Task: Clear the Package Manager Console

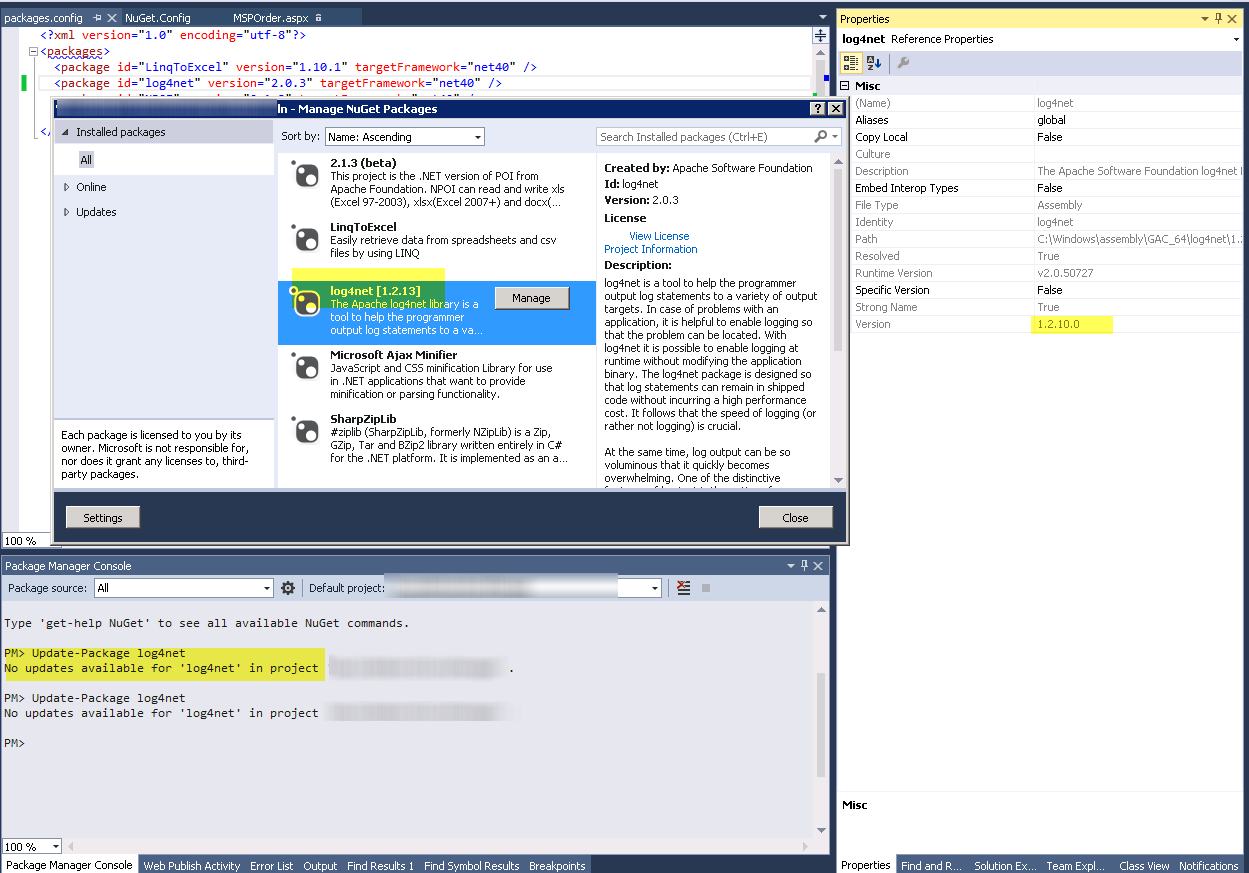Action: click(x=683, y=588)
